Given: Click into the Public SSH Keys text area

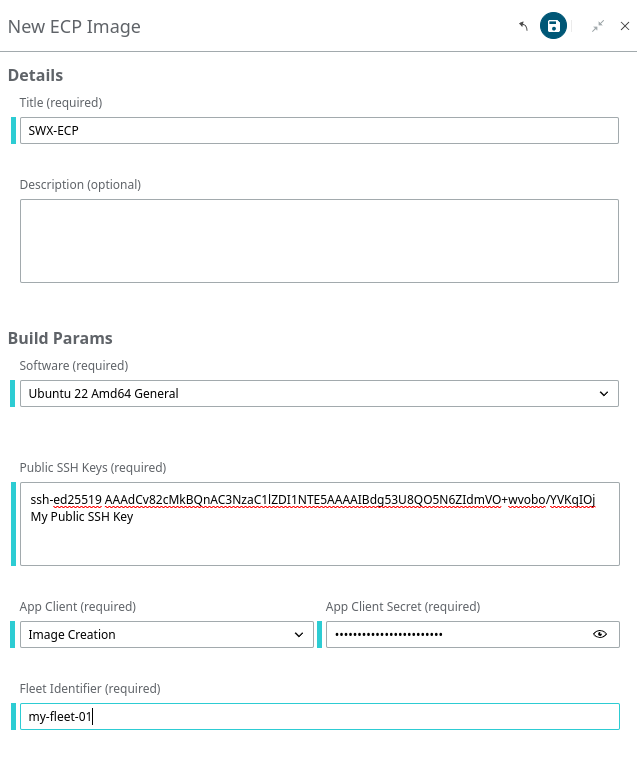Looking at the screenshot, I should click(320, 524).
